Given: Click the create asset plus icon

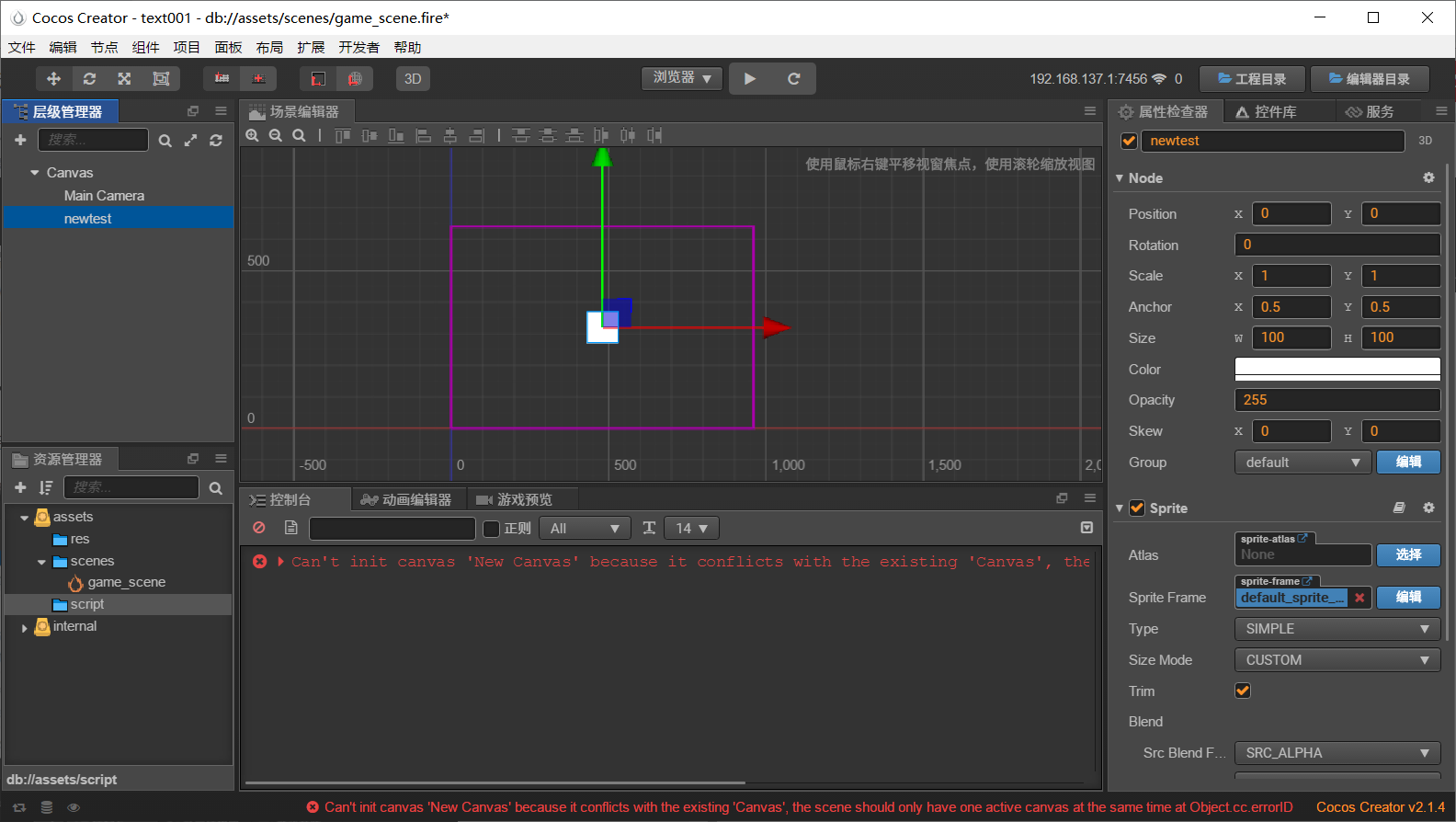Looking at the screenshot, I should pyautogui.click(x=20, y=487).
